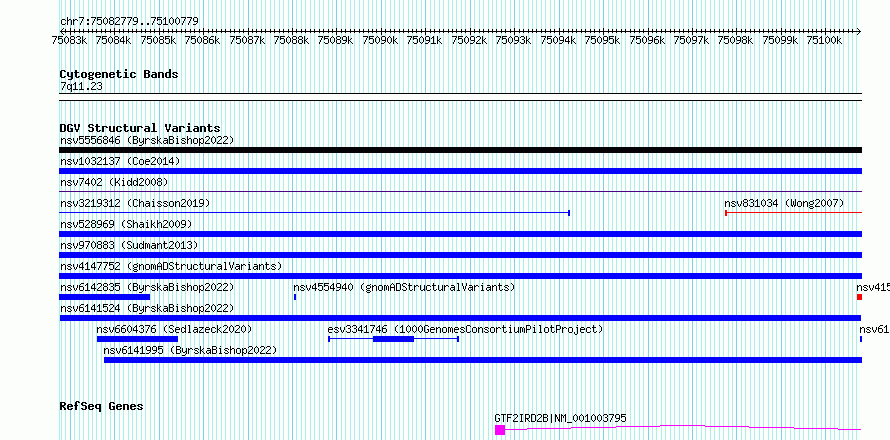Select the black nsv5556846 variant bar
This screenshot has width=890, height=440.
coord(460,150)
